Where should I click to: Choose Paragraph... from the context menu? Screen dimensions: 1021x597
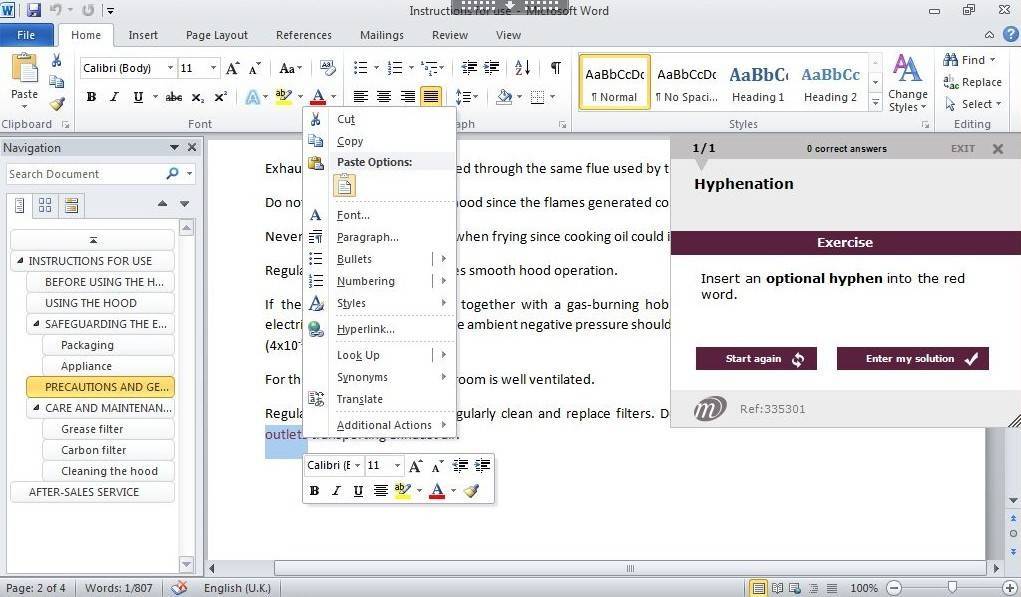[367, 237]
